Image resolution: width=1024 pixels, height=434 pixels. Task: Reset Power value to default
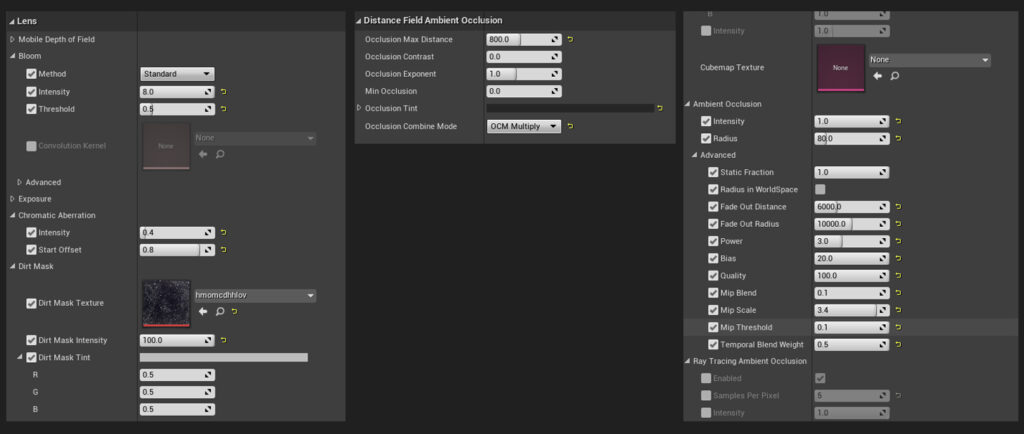point(899,241)
